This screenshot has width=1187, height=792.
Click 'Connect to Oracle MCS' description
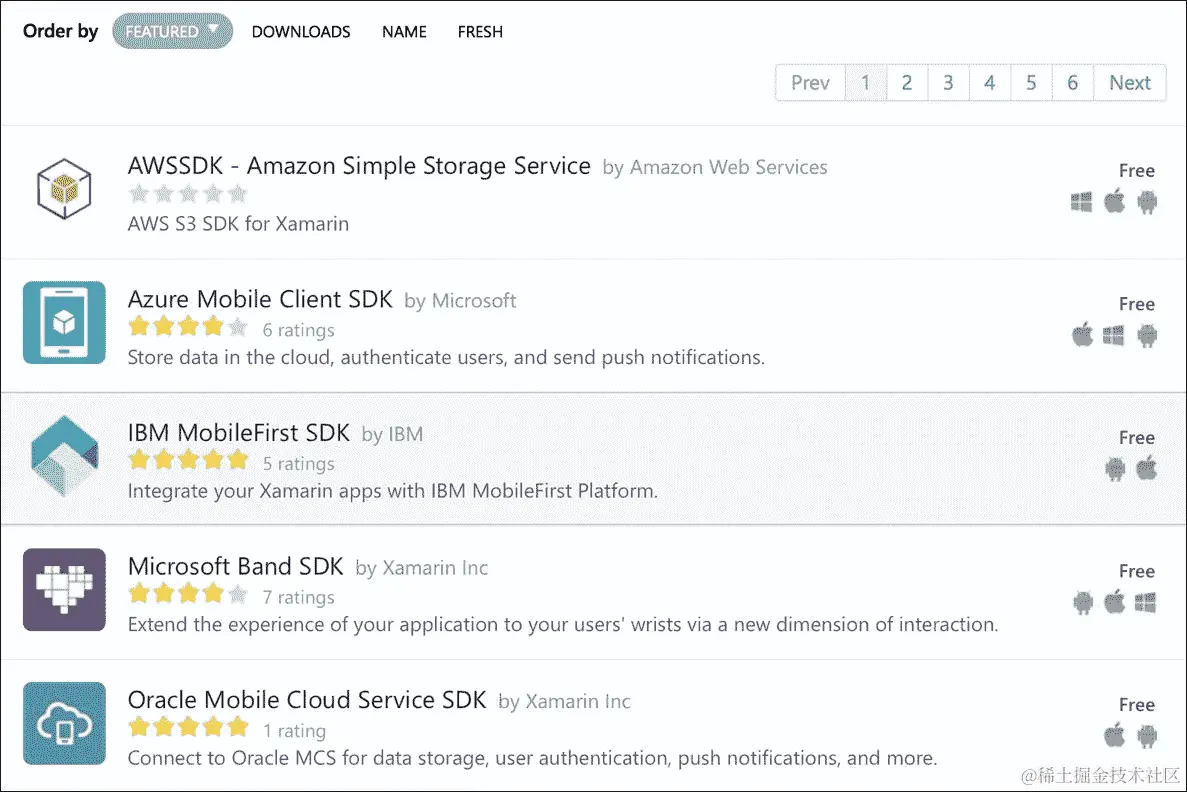(532, 758)
